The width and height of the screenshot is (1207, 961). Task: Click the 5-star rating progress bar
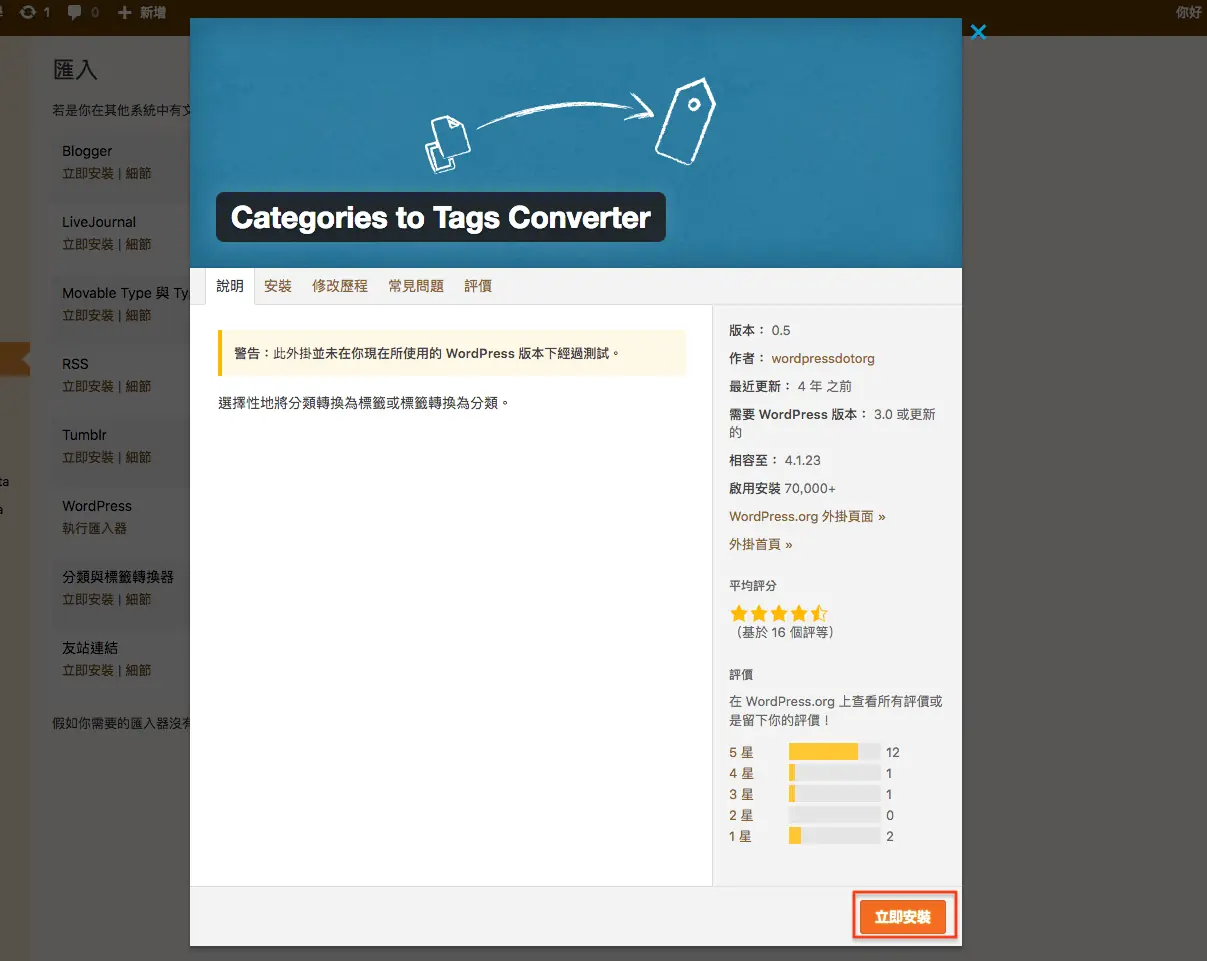(x=834, y=752)
